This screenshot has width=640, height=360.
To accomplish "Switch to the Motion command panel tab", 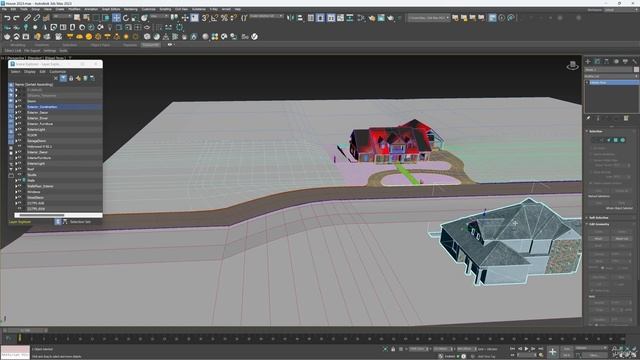I will click(616, 61).
